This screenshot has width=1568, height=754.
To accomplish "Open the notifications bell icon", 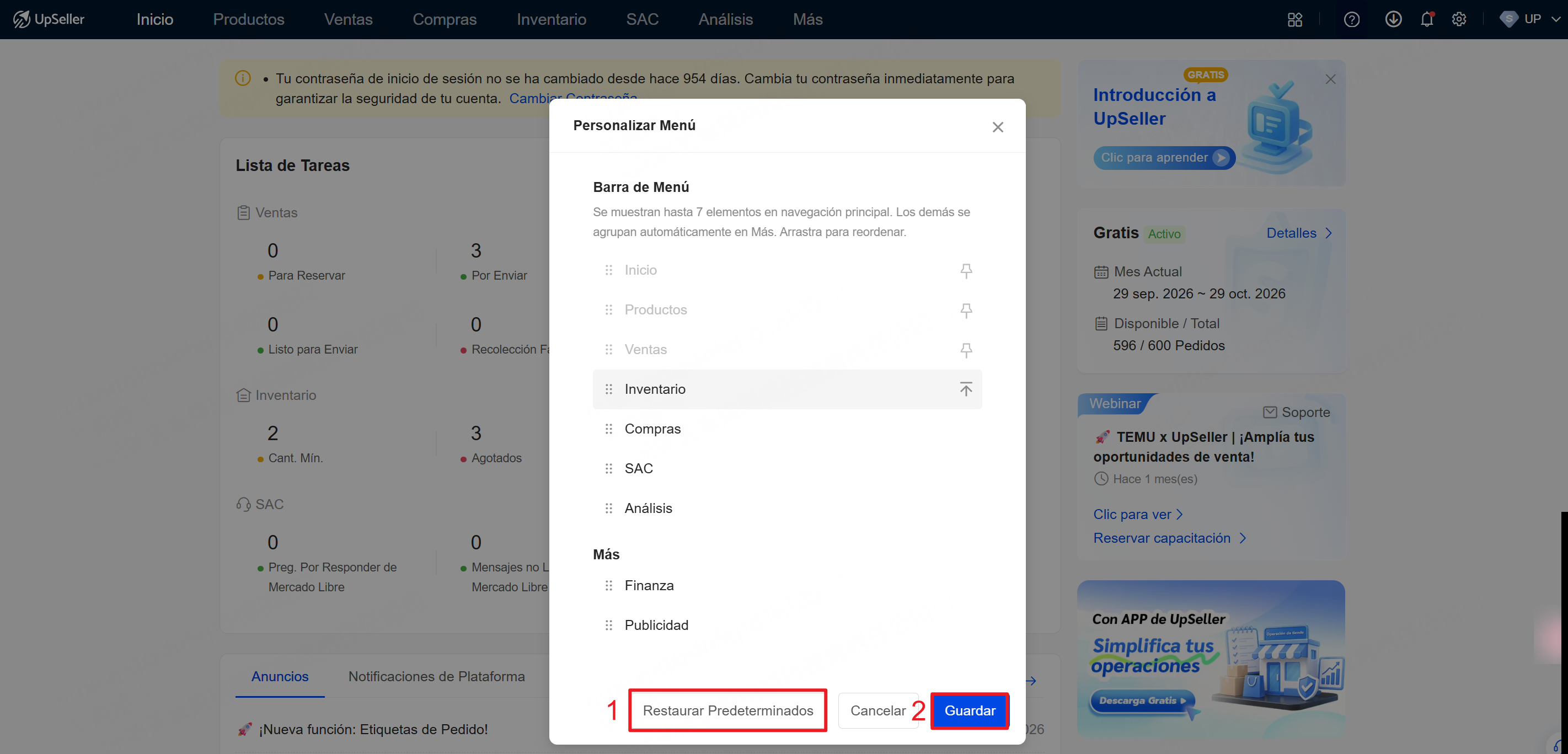I will (1427, 19).
